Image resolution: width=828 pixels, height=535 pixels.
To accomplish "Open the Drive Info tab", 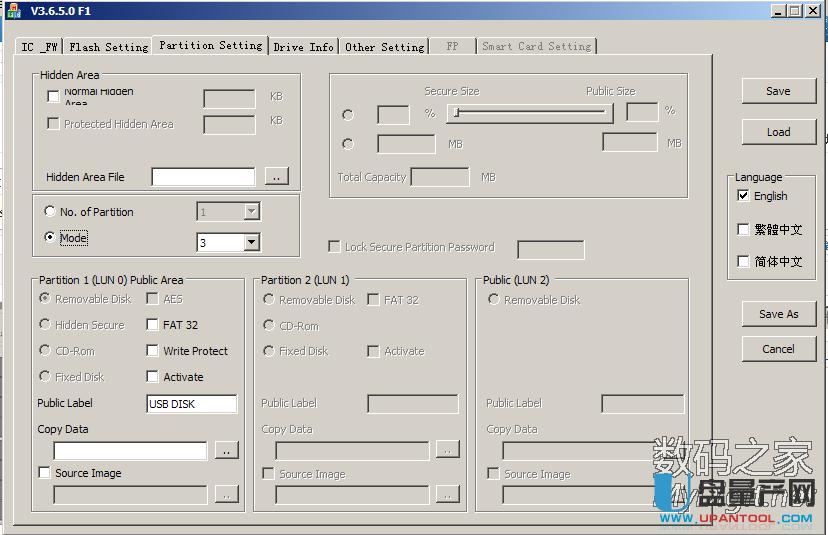I will [303, 47].
